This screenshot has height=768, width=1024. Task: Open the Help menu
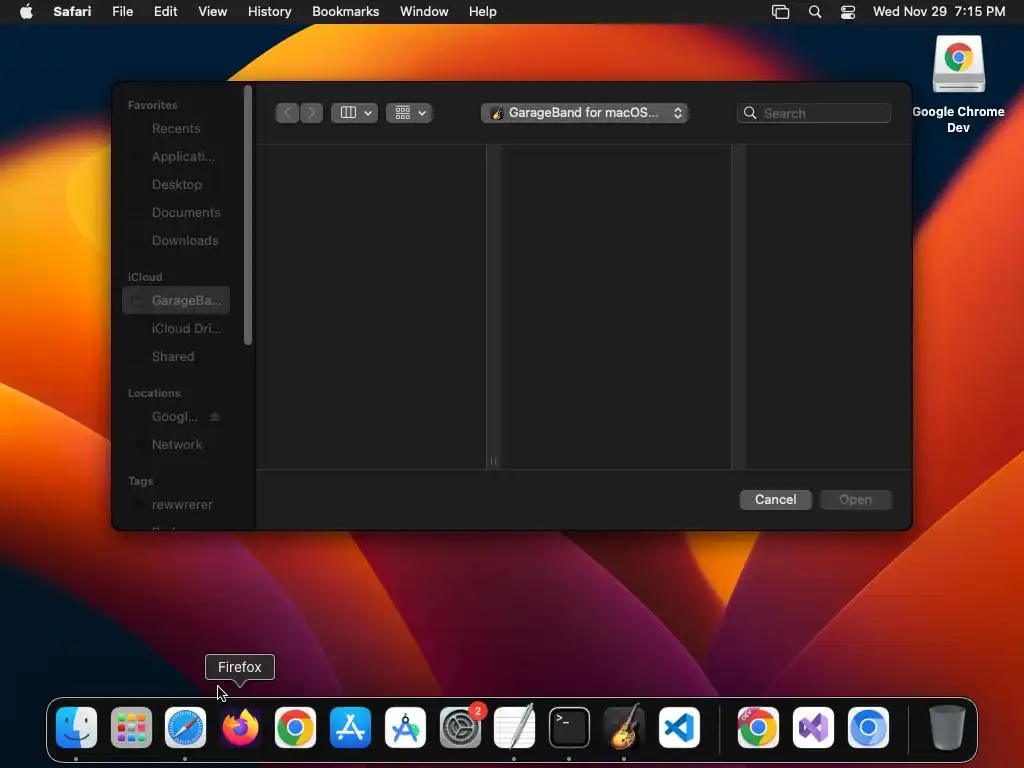483,12
